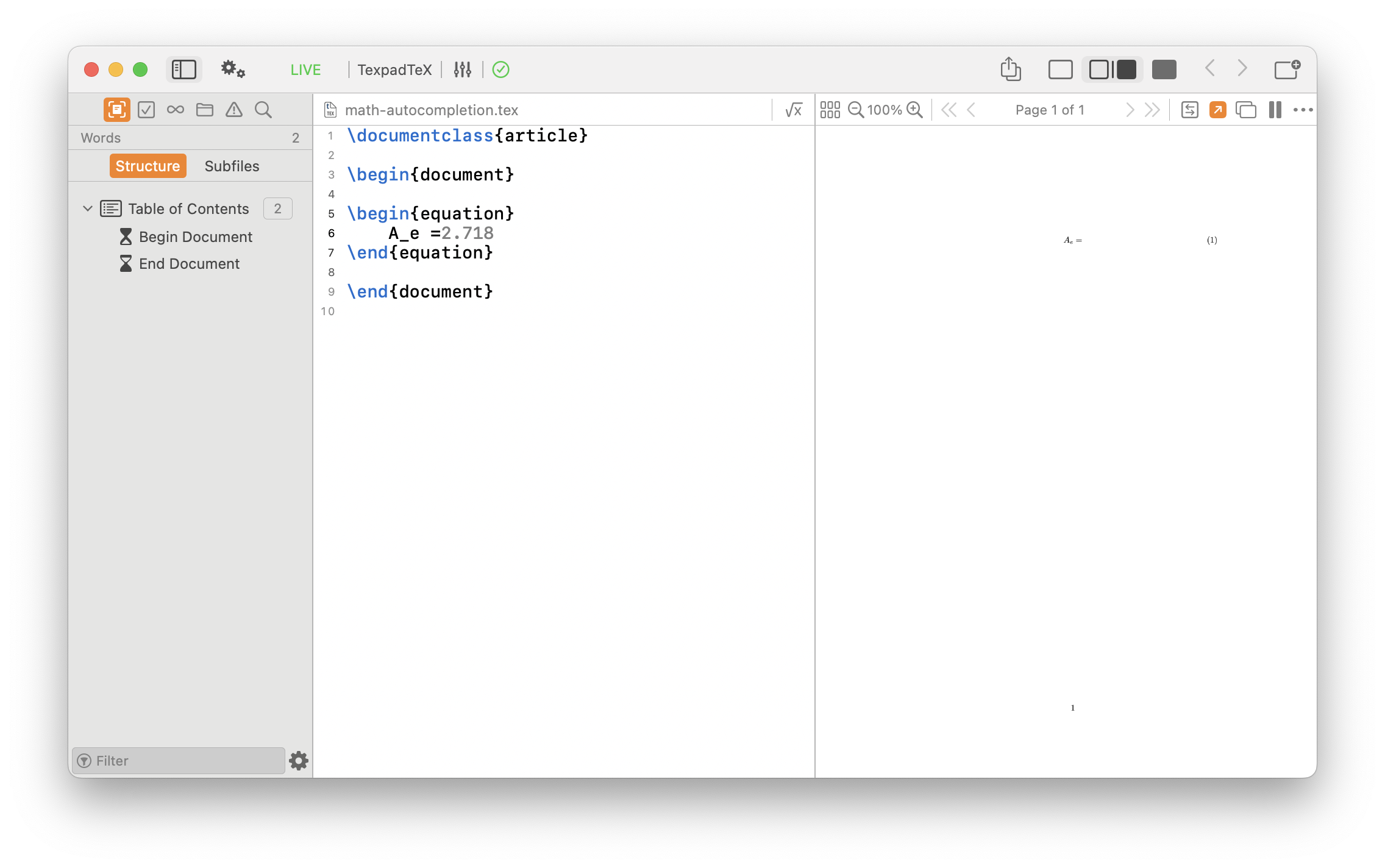Click the math-autocompletion.tex file icon
1385x868 pixels.
(330, 110)
